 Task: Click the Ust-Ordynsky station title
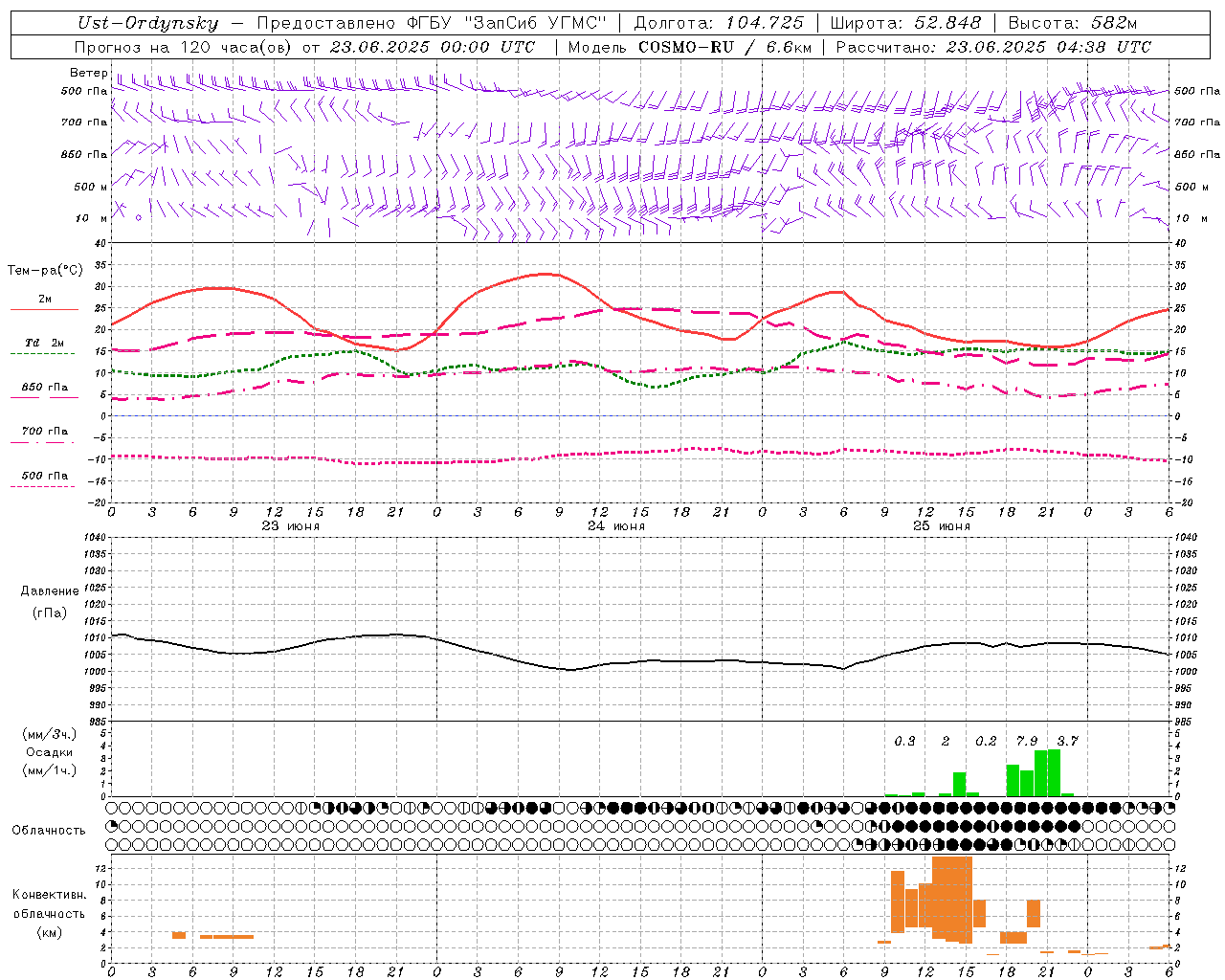click(x=148, y=23)
